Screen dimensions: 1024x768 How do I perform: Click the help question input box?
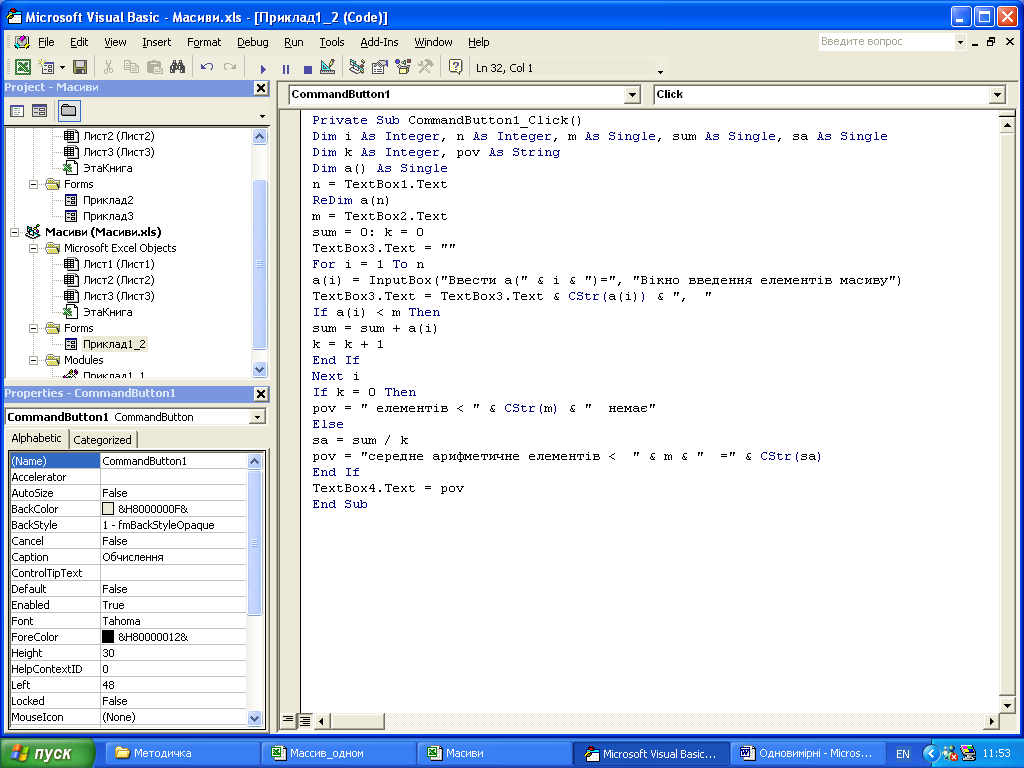click(886, 42)
